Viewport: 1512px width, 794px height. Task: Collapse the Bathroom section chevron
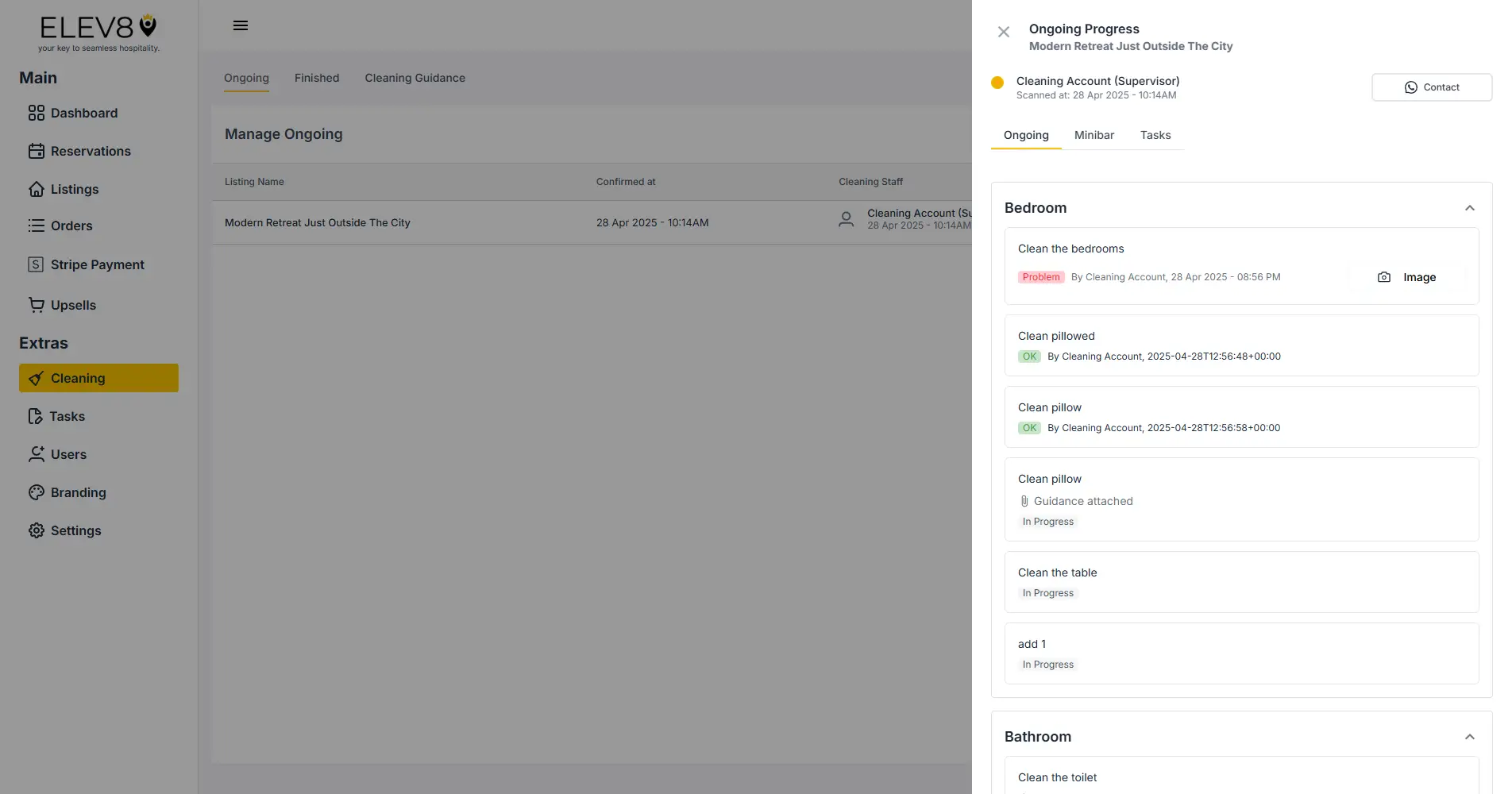[x=1470, y=737]
